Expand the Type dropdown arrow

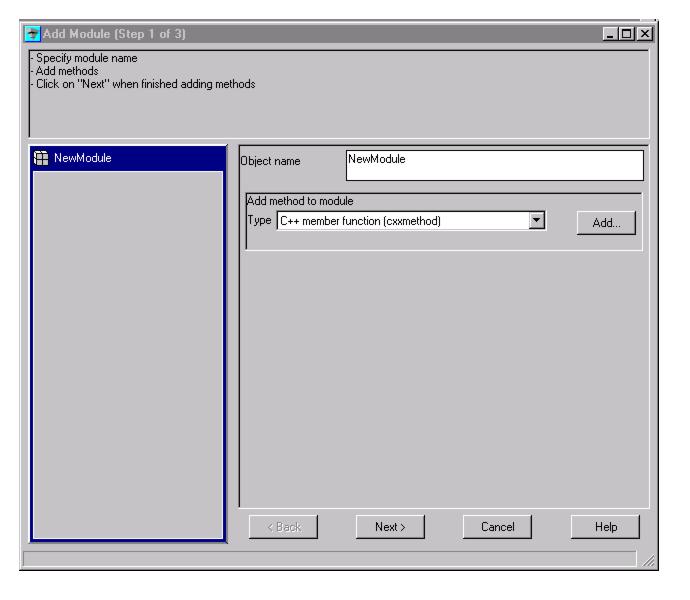pos(538,221)
